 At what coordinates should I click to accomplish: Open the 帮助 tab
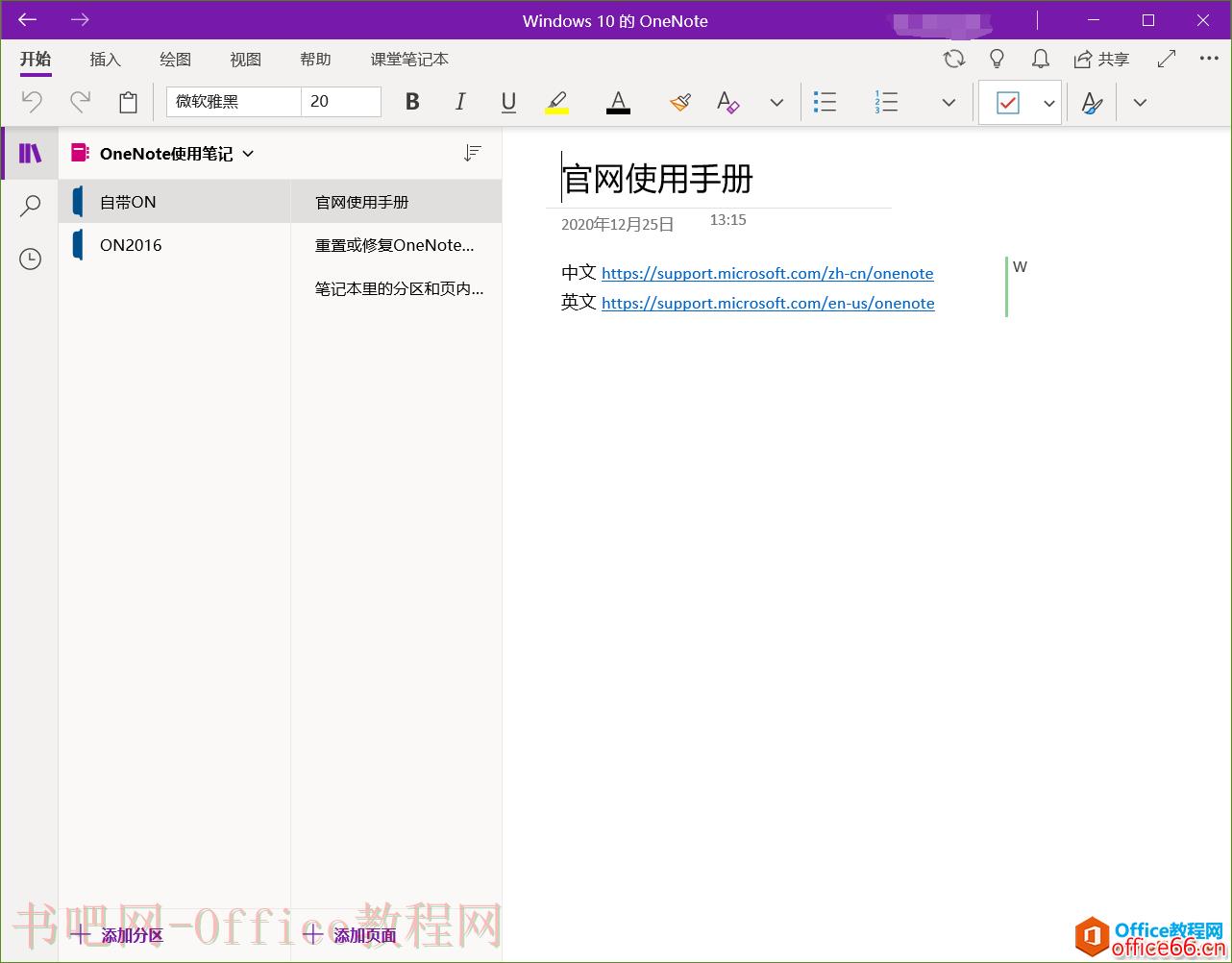click(x=315, y=59)
